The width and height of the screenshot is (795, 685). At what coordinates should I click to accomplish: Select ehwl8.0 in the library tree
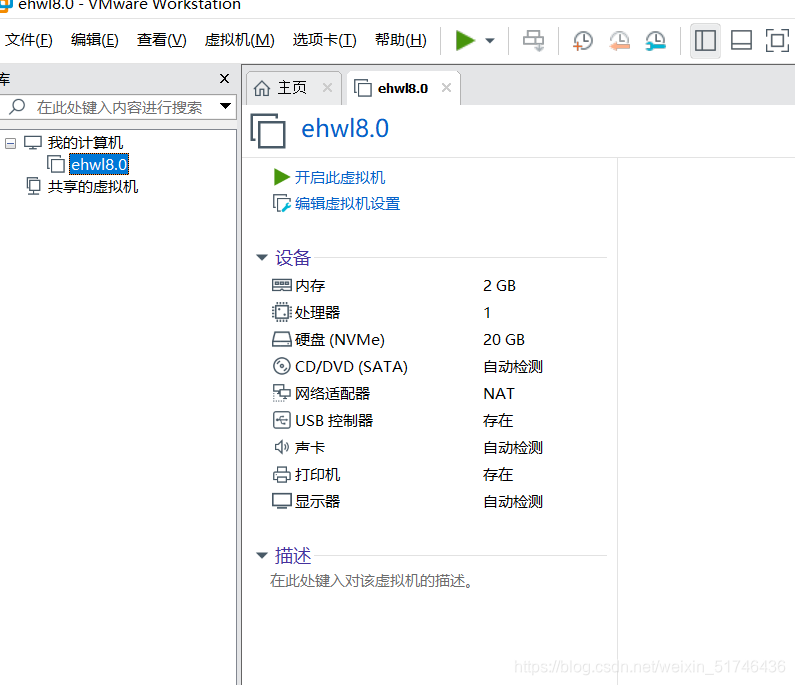[x=99, y=164]
